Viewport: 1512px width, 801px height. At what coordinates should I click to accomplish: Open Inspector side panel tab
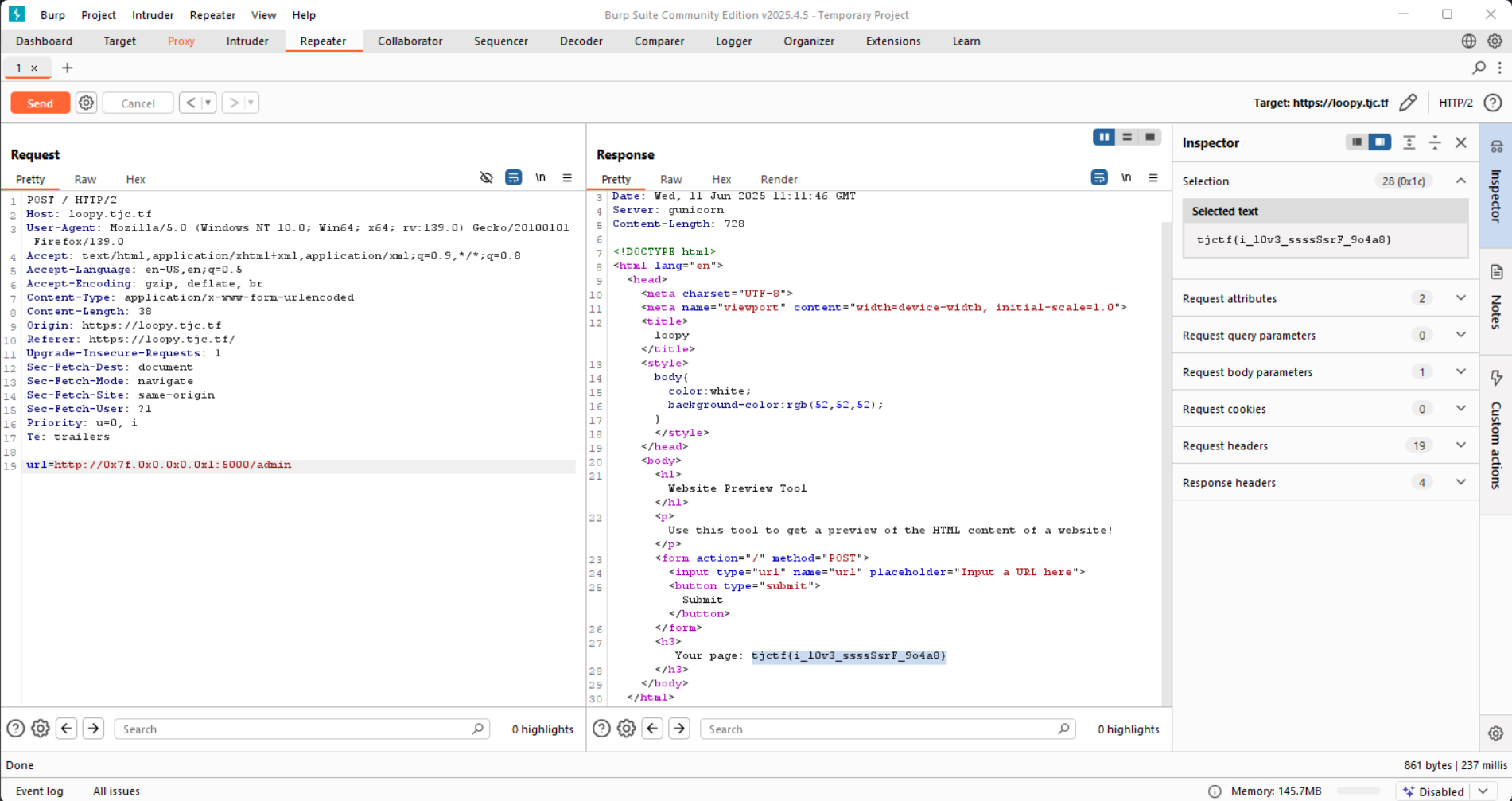click(x=1496, y=185)
